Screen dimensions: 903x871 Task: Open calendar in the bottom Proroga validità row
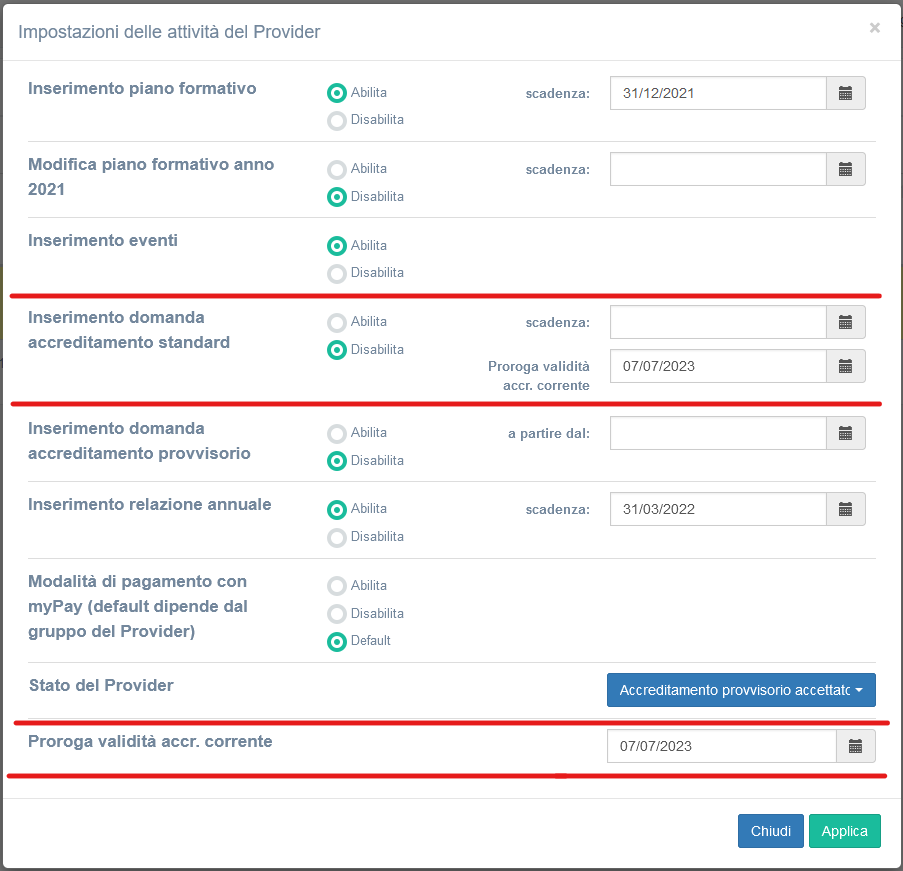(x=855, y=747)
